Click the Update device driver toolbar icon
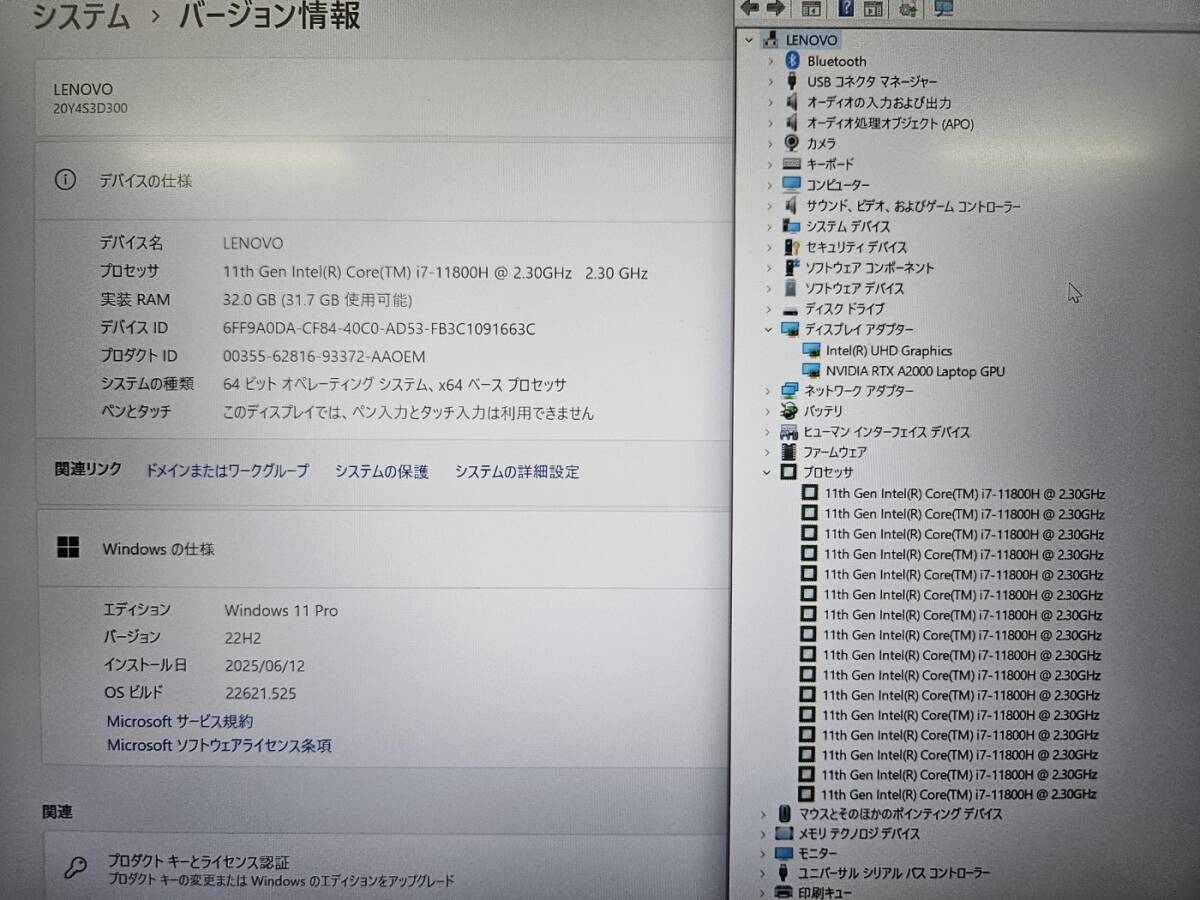This screenshot has height=900, width=1200. coord(908,8)
